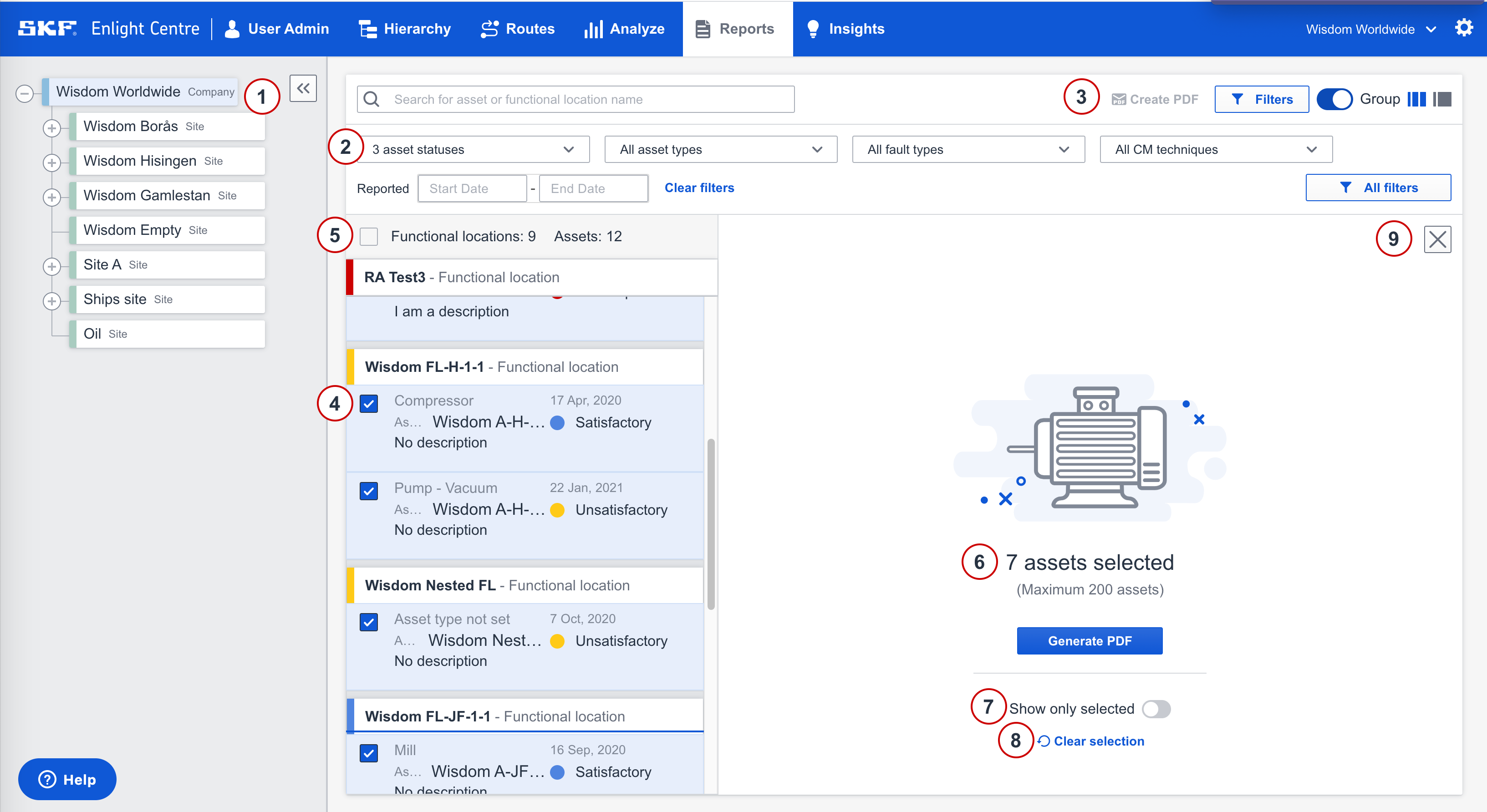
Task: Uncheck the Compressor asset checkbox
Action: [369, 403]
